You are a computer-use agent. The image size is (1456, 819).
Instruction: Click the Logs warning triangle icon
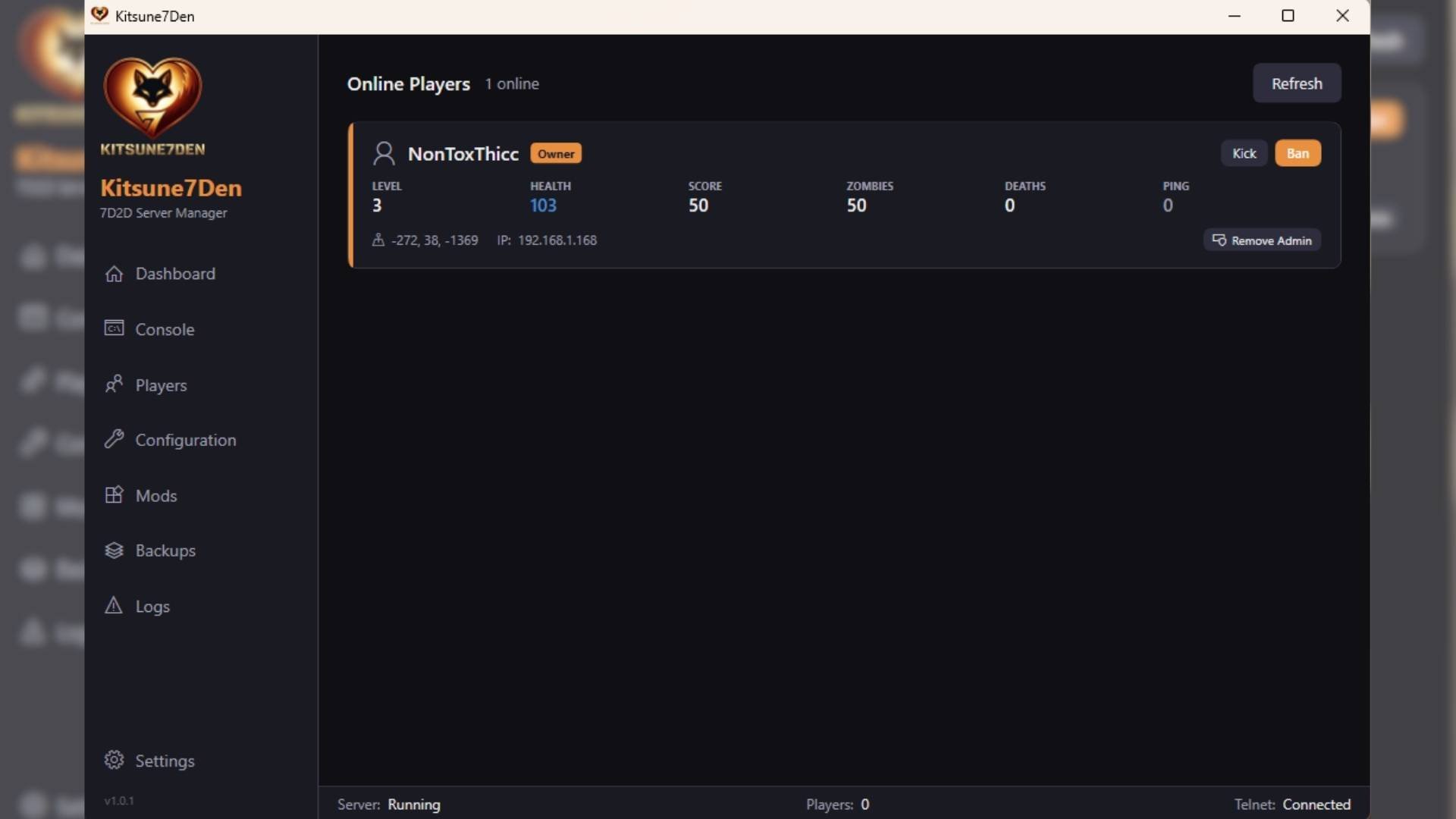tap(114, 606)
